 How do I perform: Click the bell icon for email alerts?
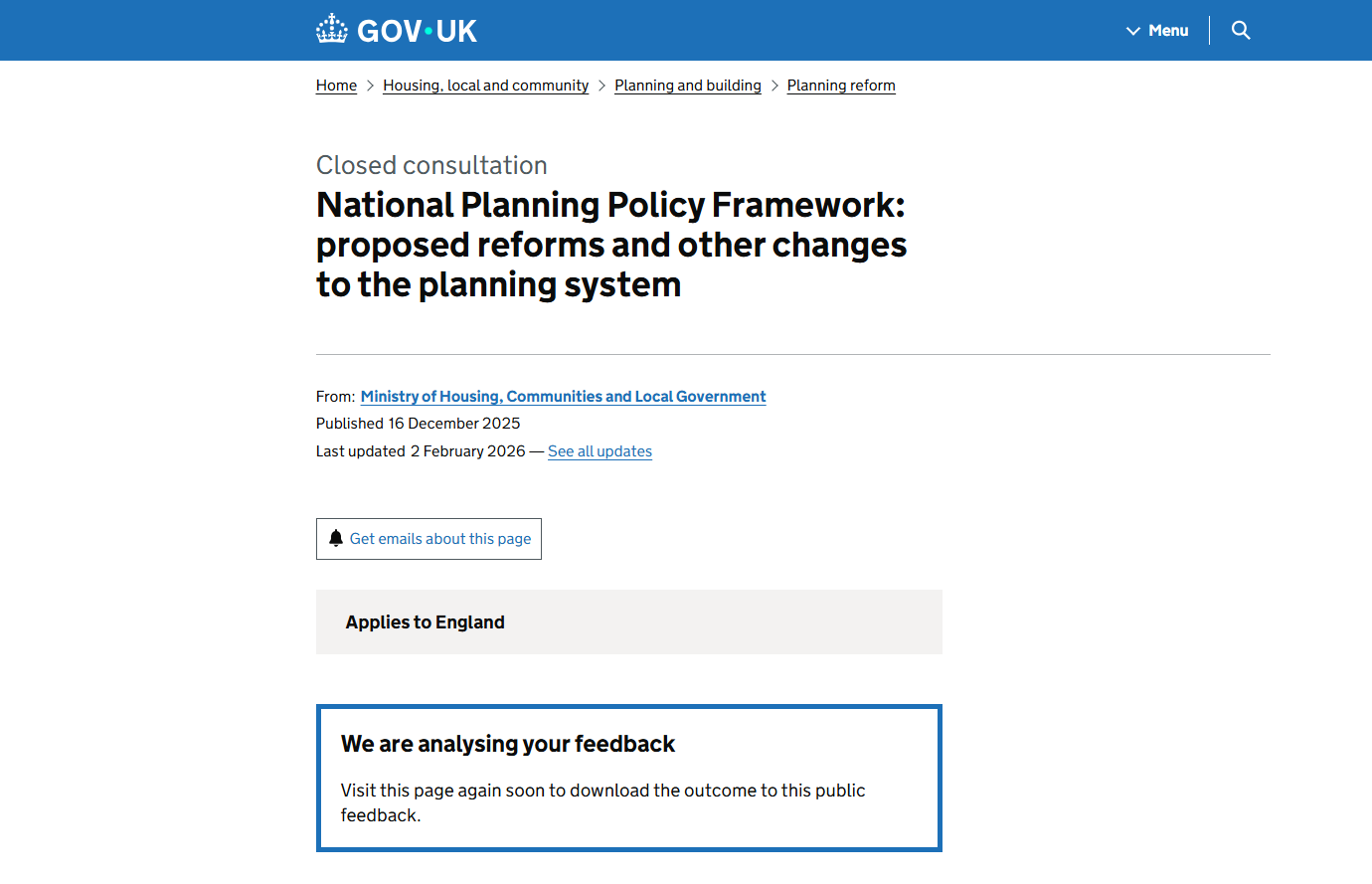pos(336,538)
